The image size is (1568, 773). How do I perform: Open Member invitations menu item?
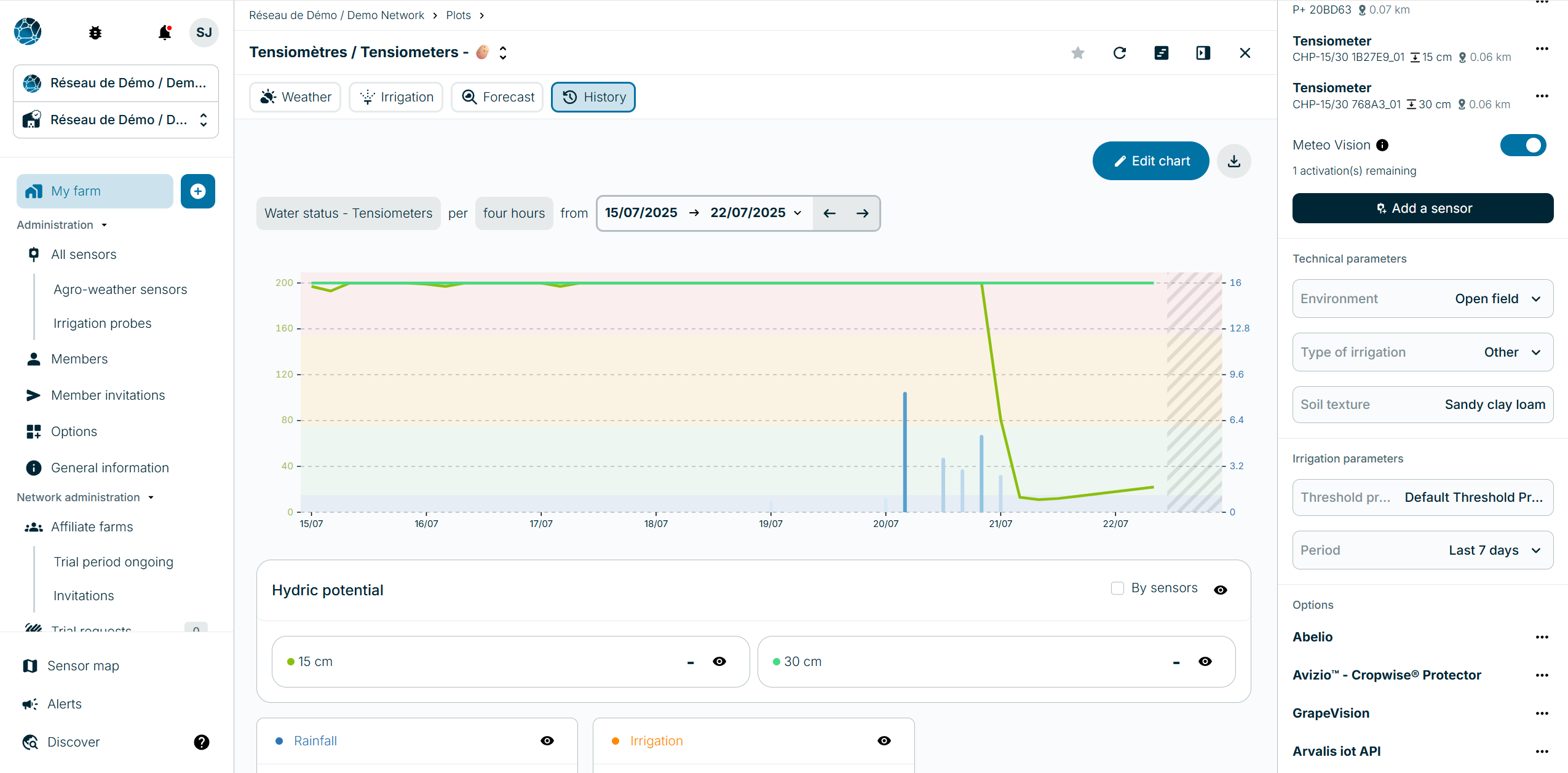tap(108, 395)
